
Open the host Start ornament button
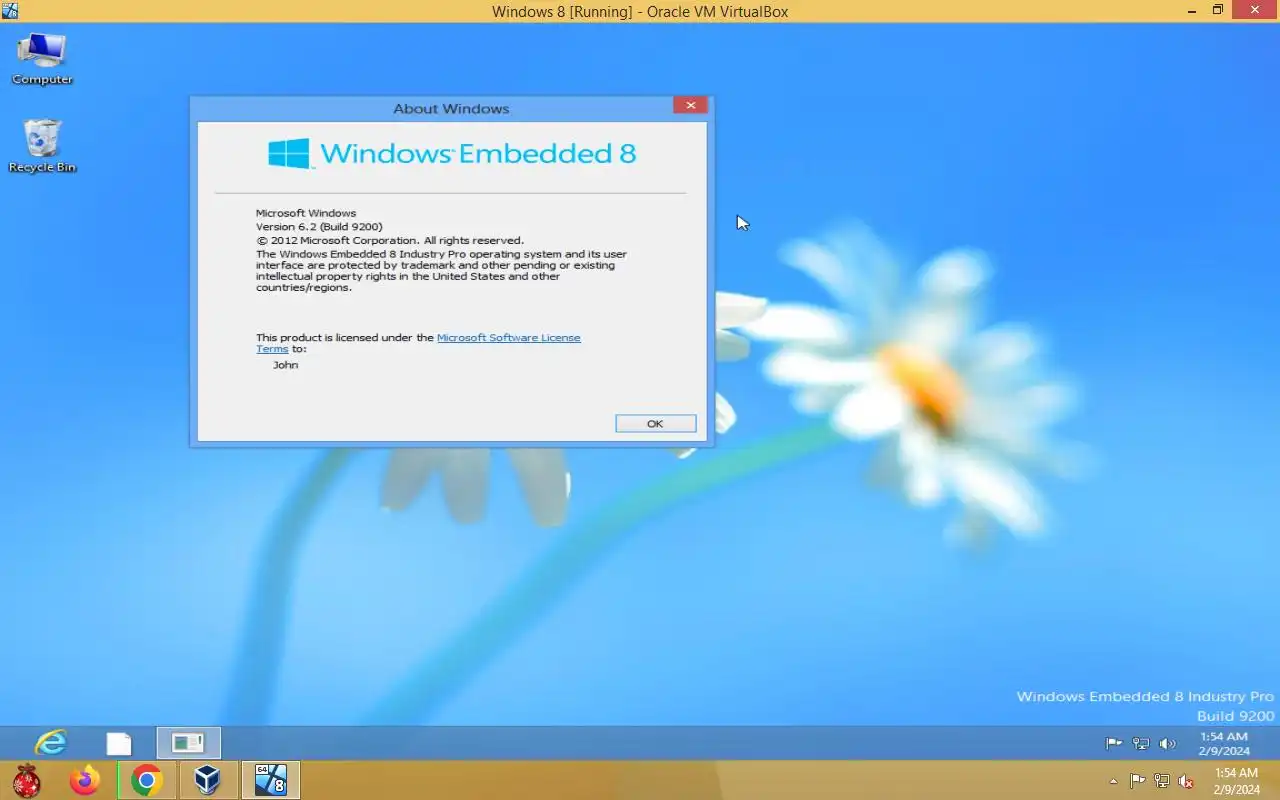tap(27, 780)
